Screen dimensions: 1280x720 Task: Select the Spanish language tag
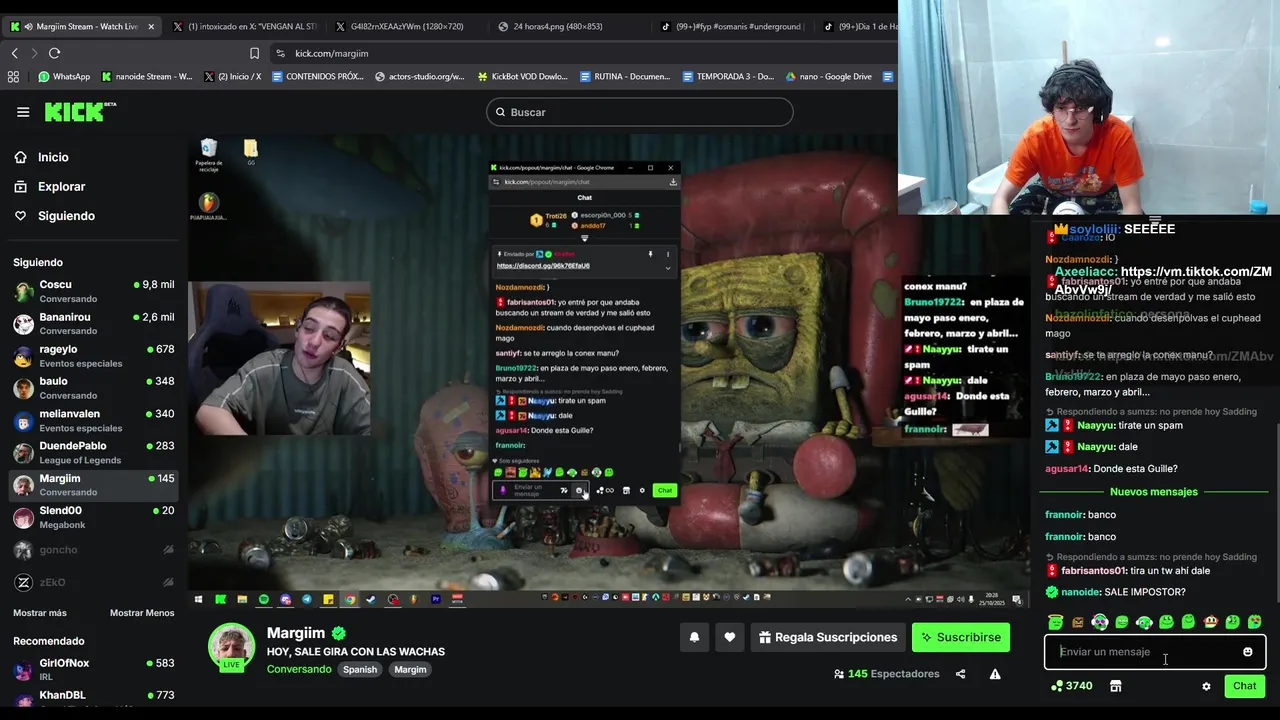(x=360, y=669)
